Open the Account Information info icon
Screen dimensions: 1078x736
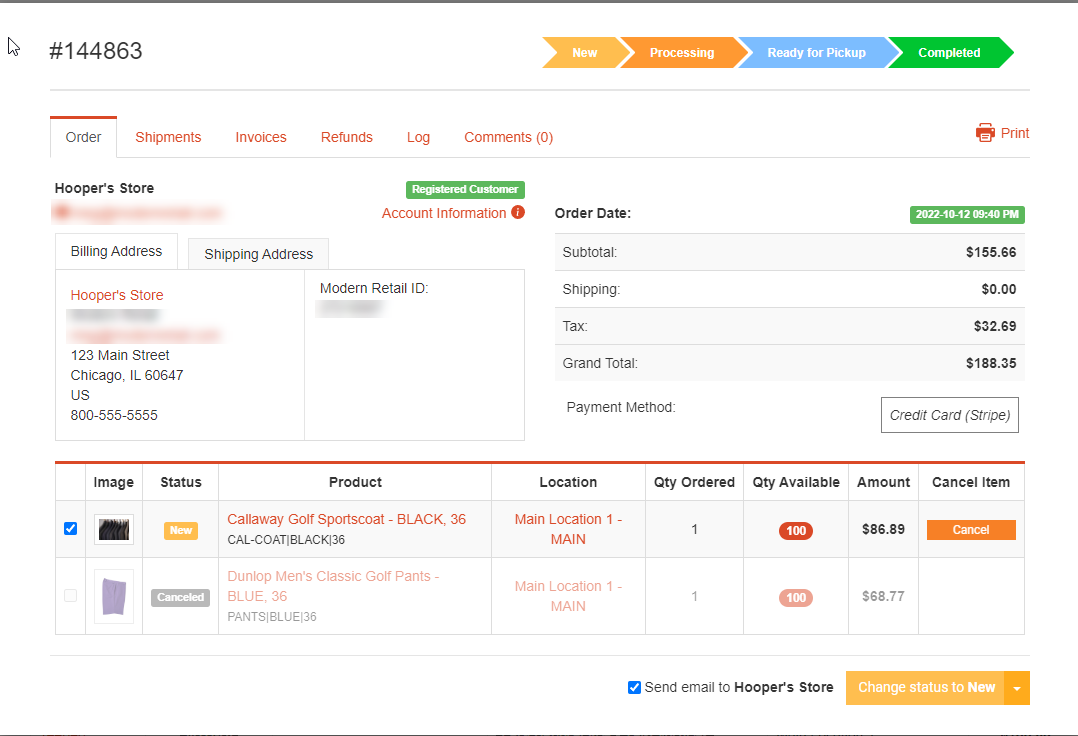[x=518, y=212]
